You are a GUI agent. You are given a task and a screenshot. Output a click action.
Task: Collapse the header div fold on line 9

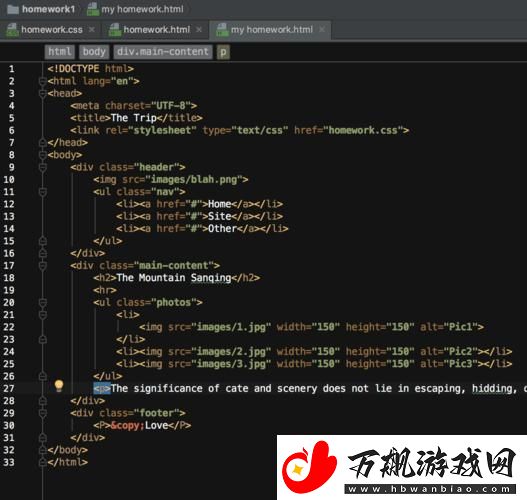[43, 167]
